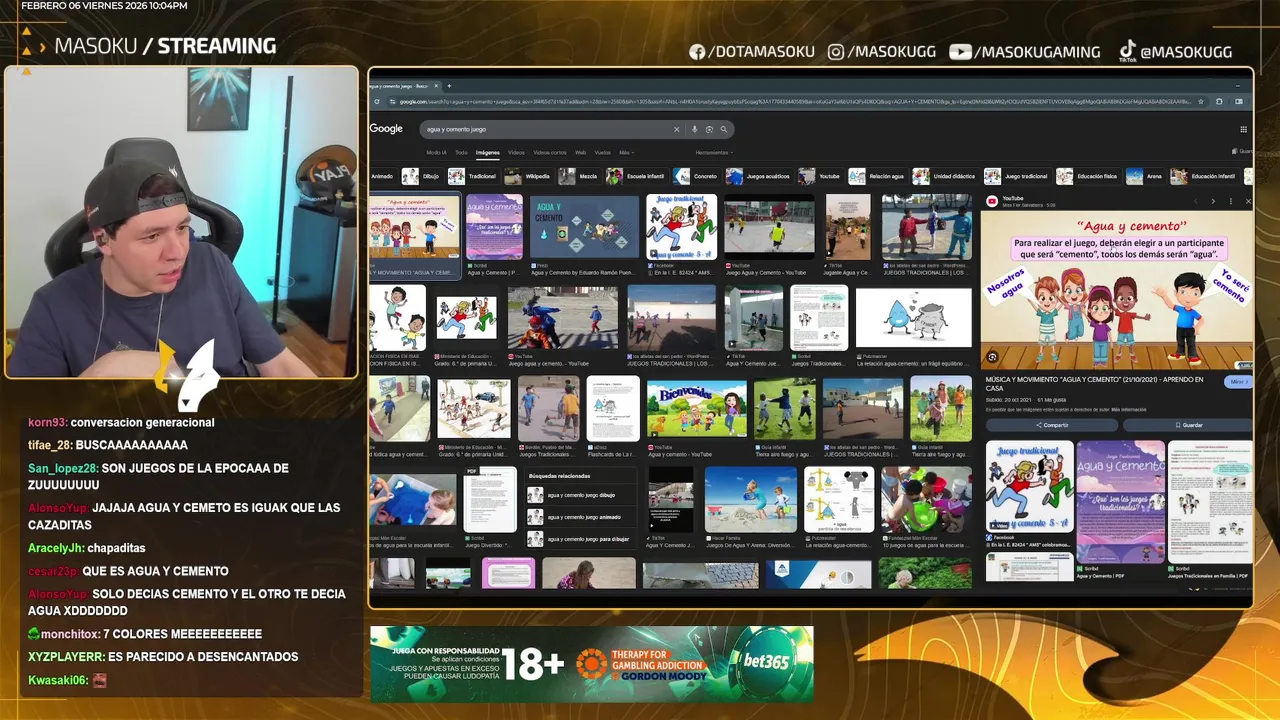Bookmark this page with the star icon

[1203, 101]
